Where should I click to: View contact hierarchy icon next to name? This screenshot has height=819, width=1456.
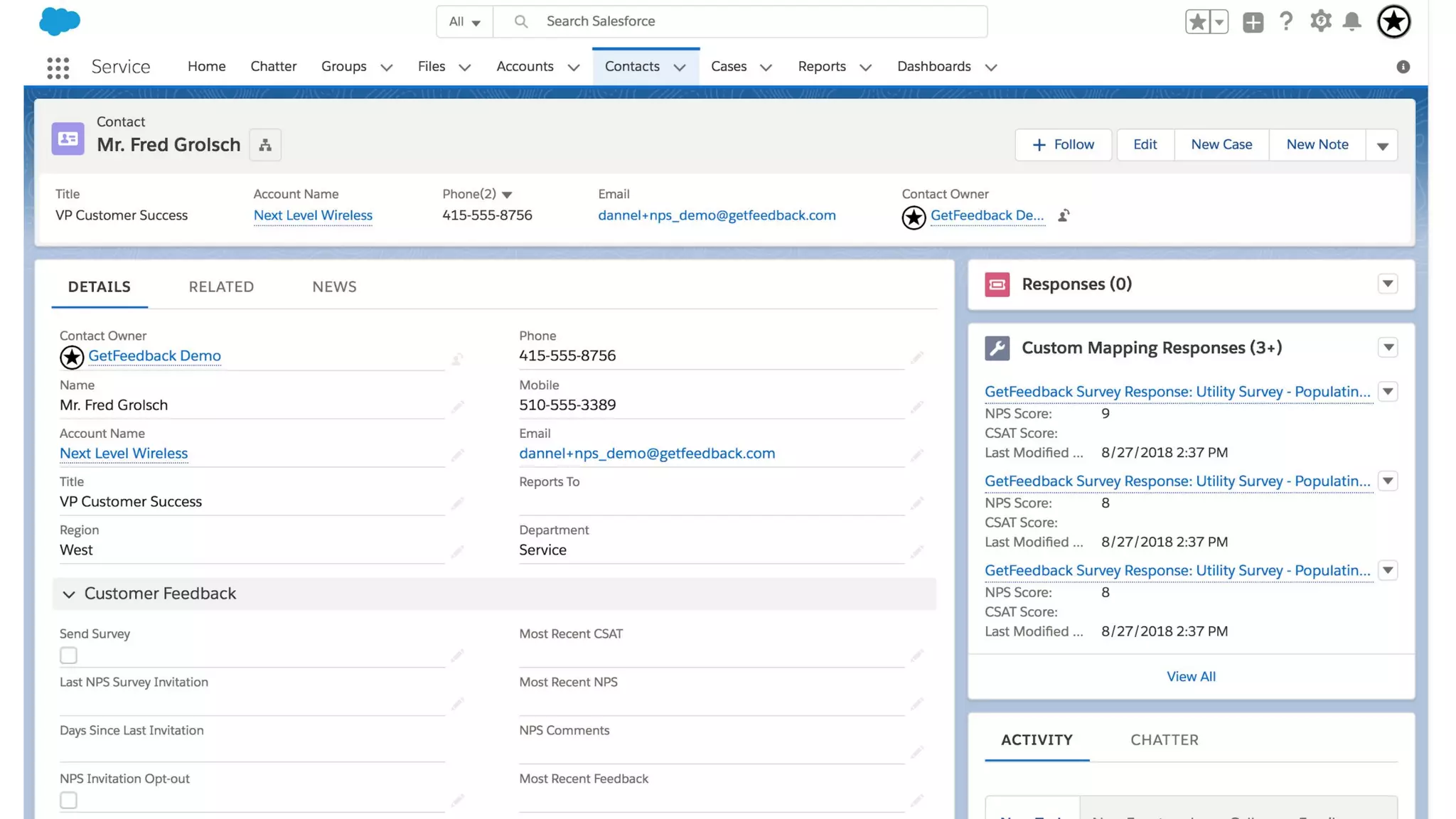[x=265, y=145]
